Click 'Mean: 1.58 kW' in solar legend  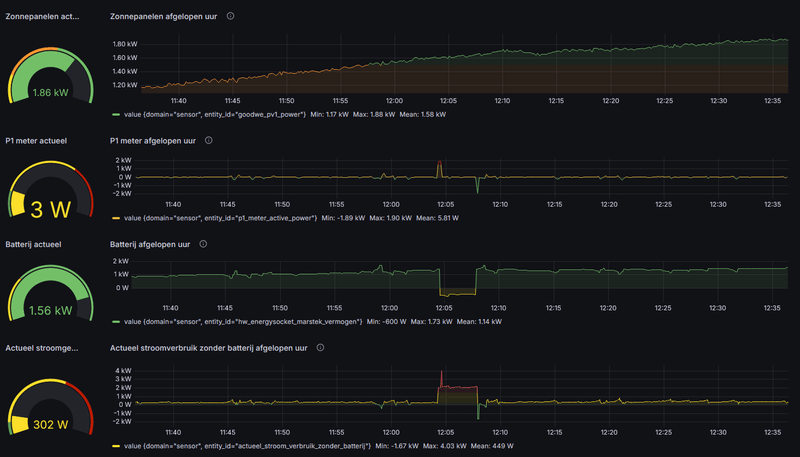pos(422,114)
